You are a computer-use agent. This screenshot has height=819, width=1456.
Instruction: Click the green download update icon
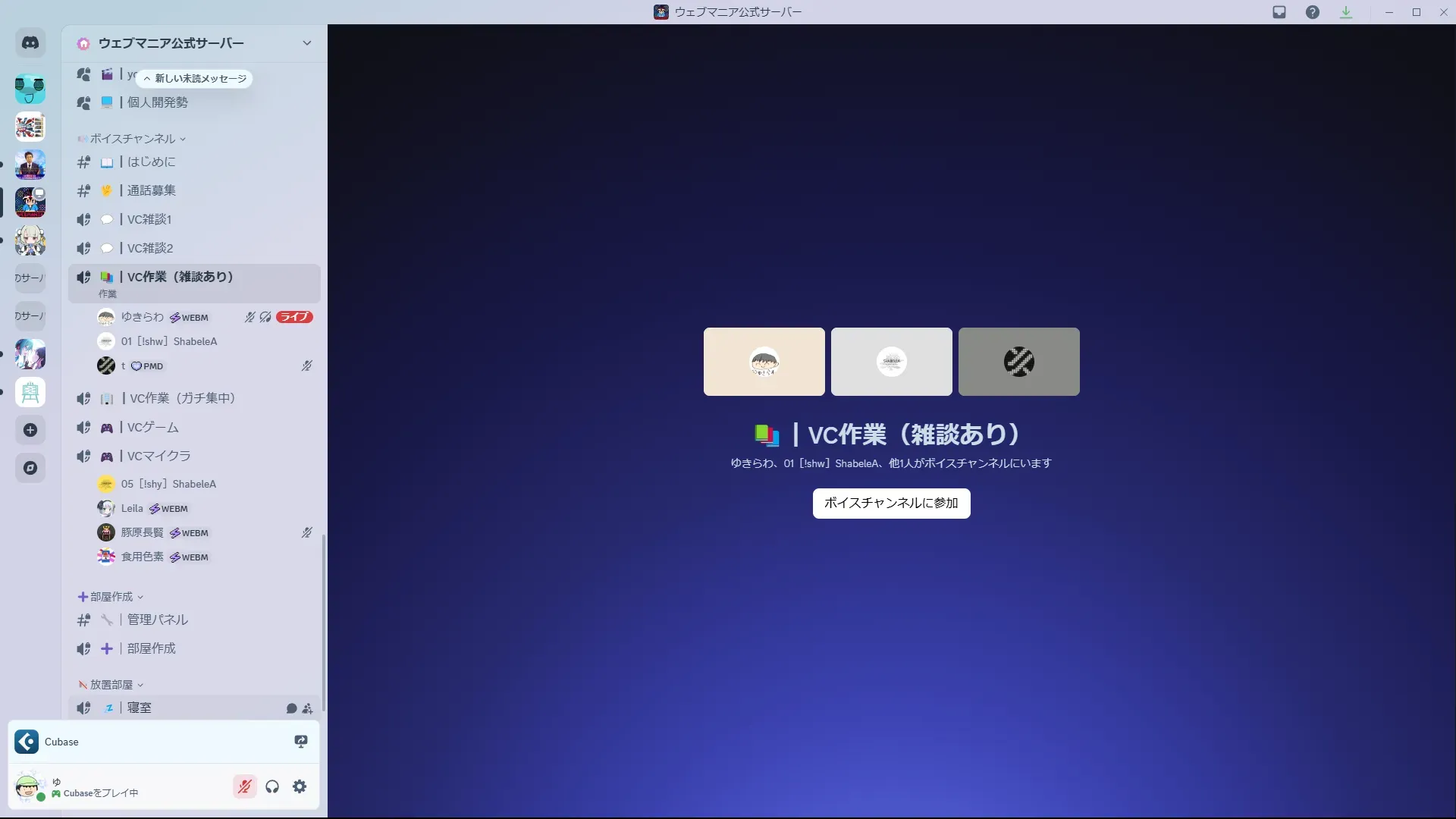(x=1346, y=12)
